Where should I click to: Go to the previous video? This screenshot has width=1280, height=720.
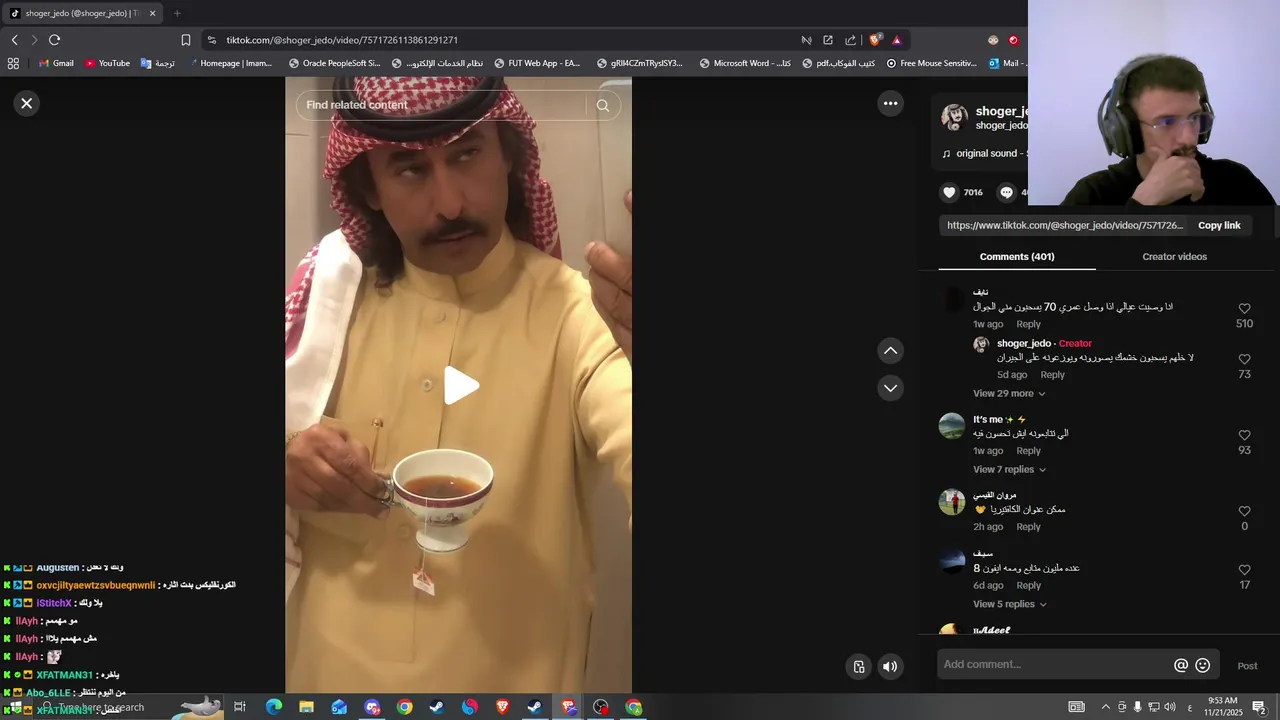point(890,351)
